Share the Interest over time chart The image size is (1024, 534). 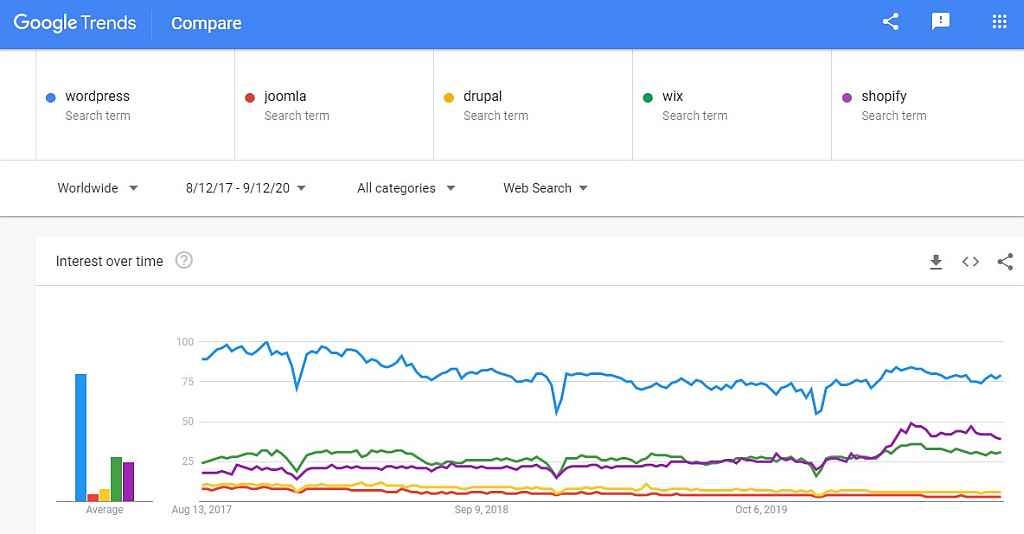click(1005, 262)
